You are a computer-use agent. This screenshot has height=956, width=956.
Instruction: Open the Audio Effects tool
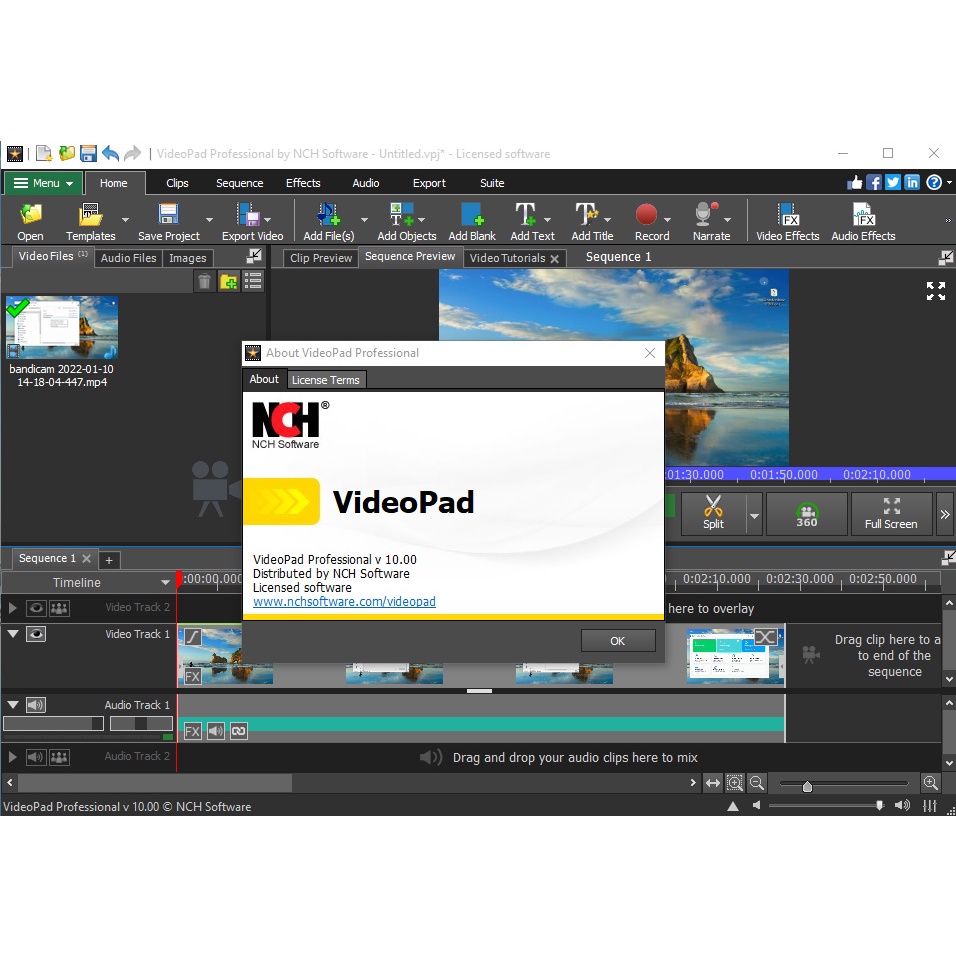click(x=863, y=215)
